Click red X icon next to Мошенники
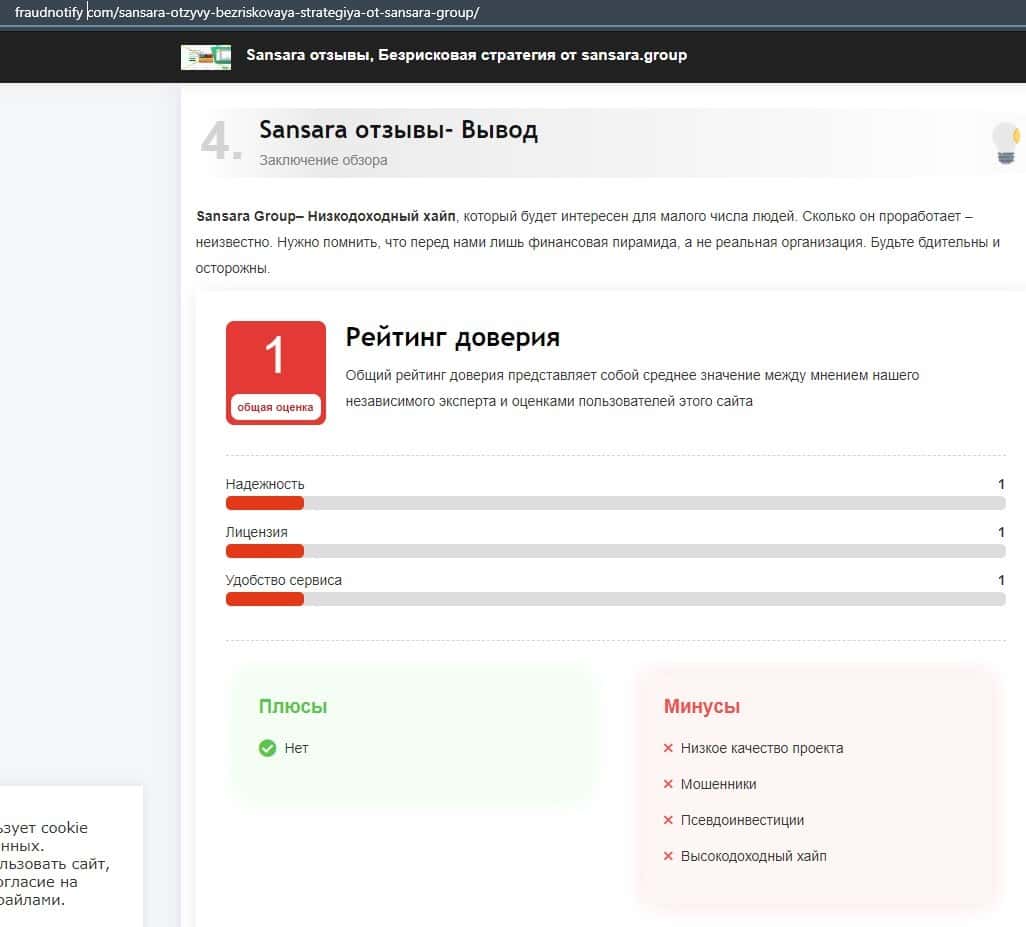Screen dimensions: 1026x927 tap(668, 784)
